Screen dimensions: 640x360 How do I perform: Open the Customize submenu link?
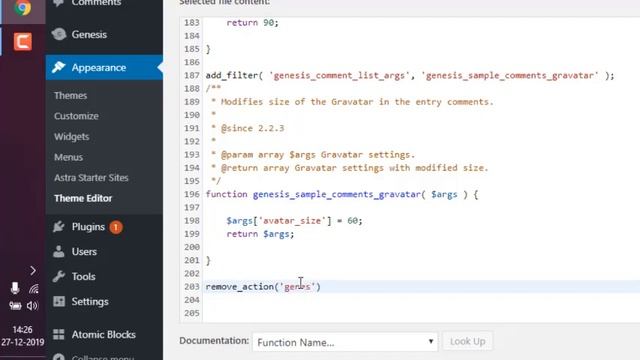click(76, 116)
